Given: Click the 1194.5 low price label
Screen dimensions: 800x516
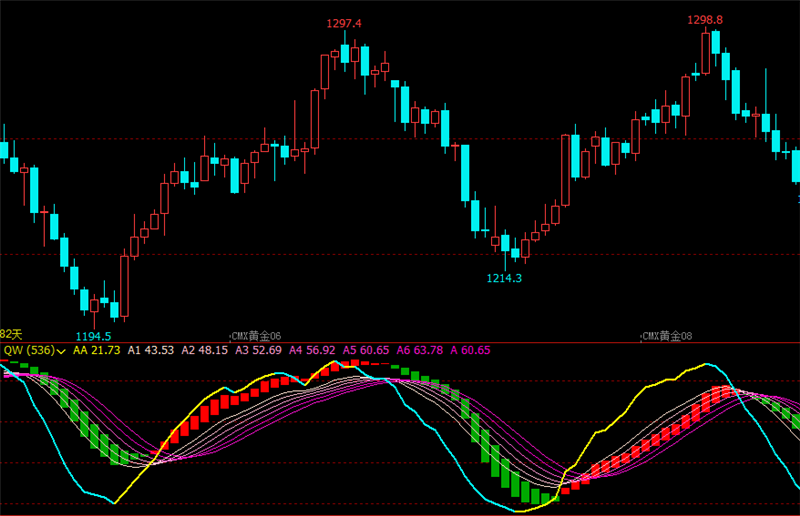Looking at the screenshot, I should (93, 336).
